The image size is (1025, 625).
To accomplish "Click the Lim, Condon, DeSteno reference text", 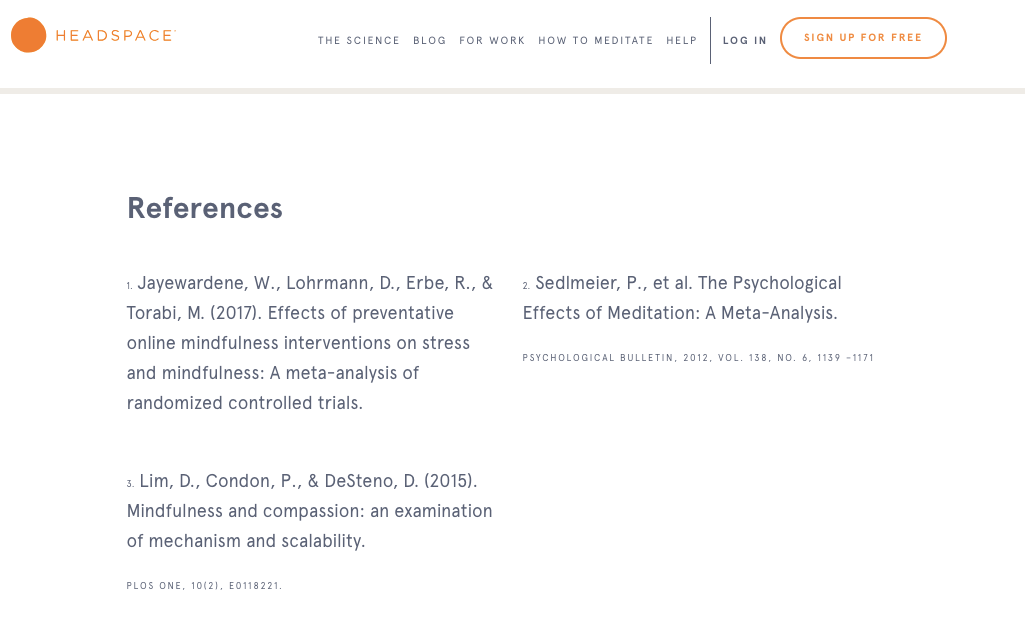I will (x=310, y=511).
